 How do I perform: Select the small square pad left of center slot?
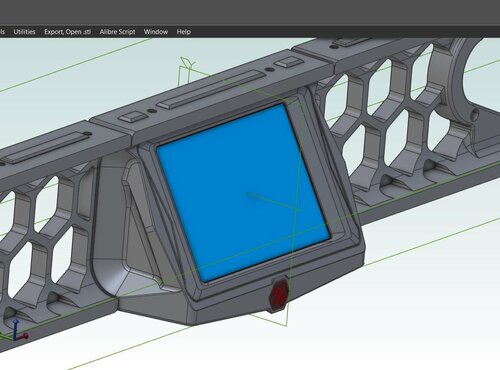coord(133,117)
